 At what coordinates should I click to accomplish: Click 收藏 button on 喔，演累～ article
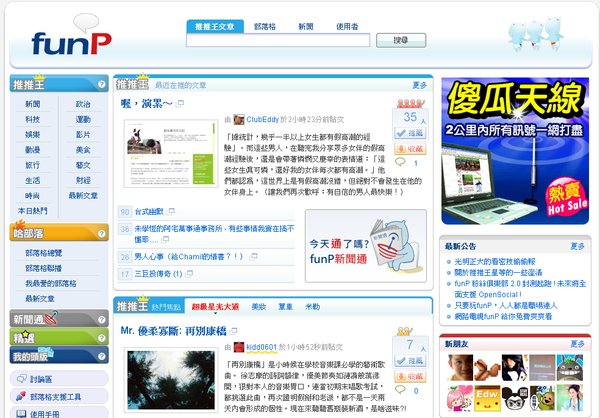pos(410,149)
